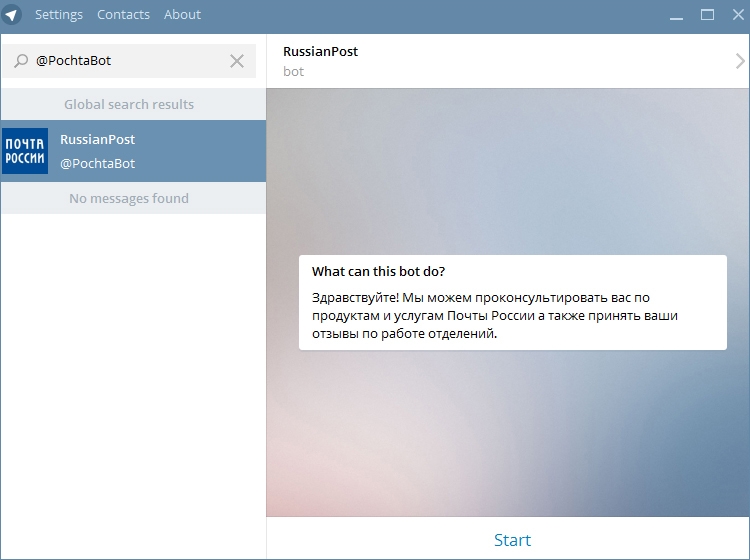Click the Telegram paper plane logo icon
Viewport: 750px width, 560px height.
tap(11, 15)
